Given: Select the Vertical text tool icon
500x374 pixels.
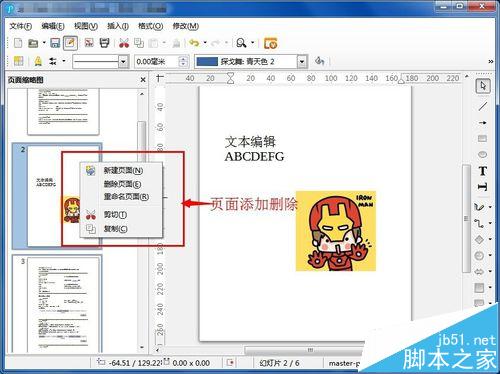Looking at the screenshot, I should [x=482, y=187].
